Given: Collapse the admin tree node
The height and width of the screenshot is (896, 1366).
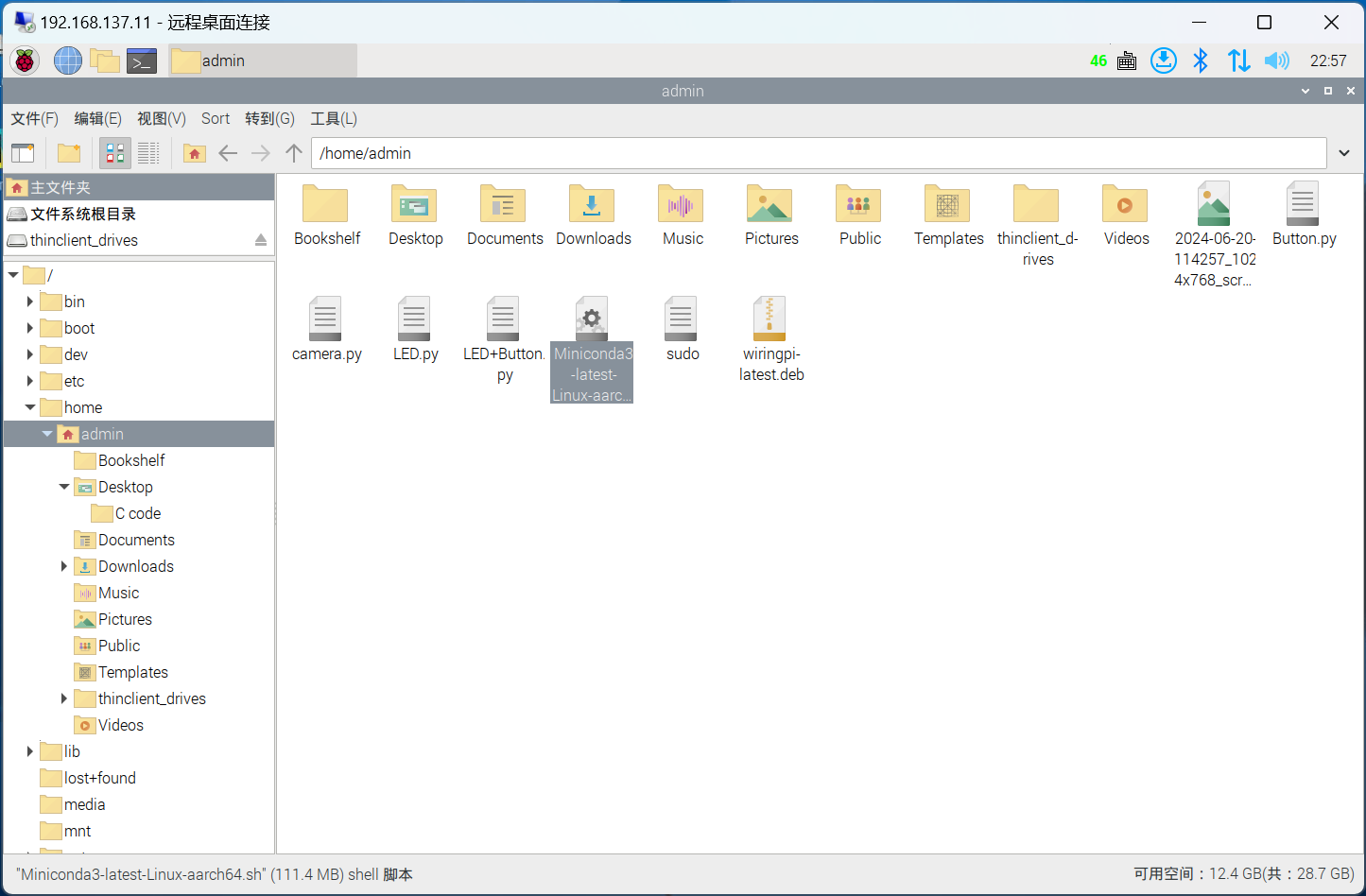Looking at the screenshot, I should [x=47, y=434].
